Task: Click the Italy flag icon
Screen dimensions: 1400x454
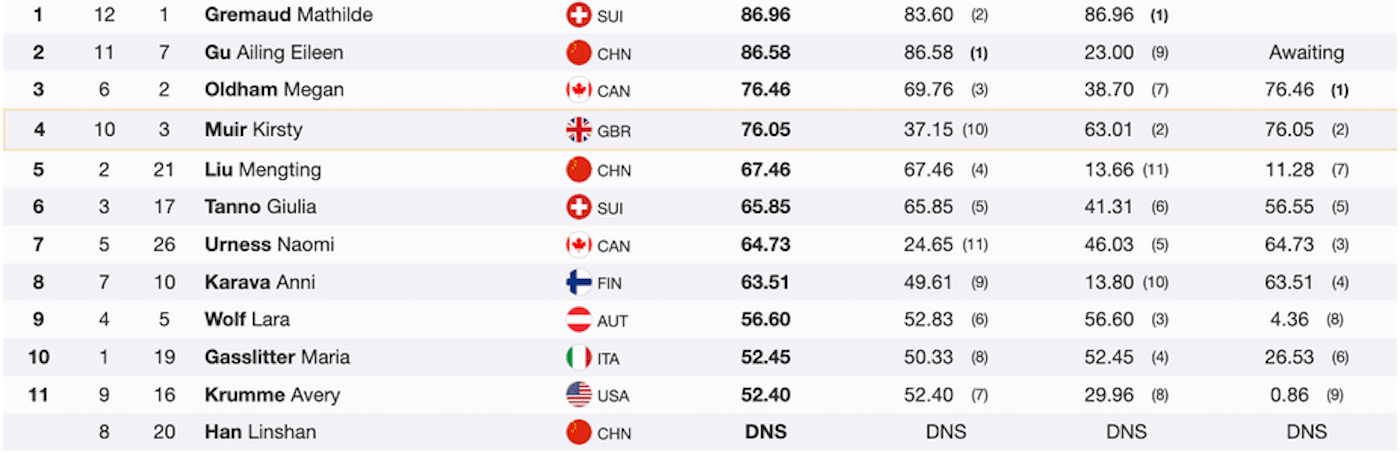Action: (x=578, y=358)
